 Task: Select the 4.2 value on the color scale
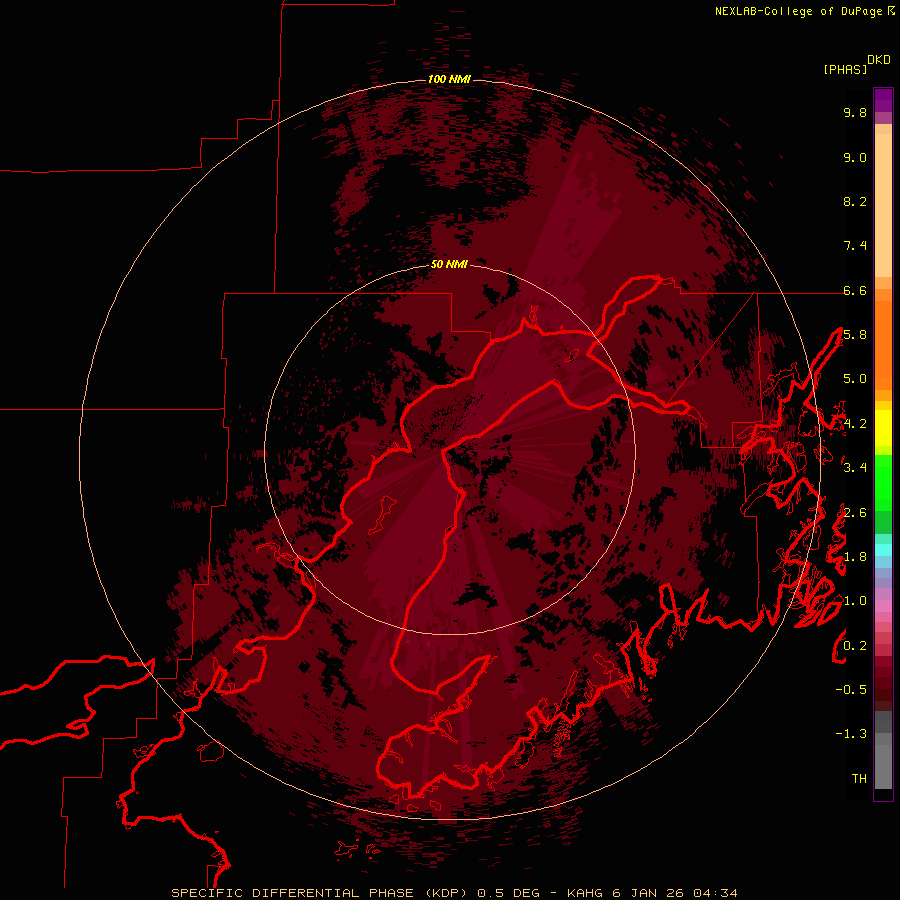tap(855, 424)
